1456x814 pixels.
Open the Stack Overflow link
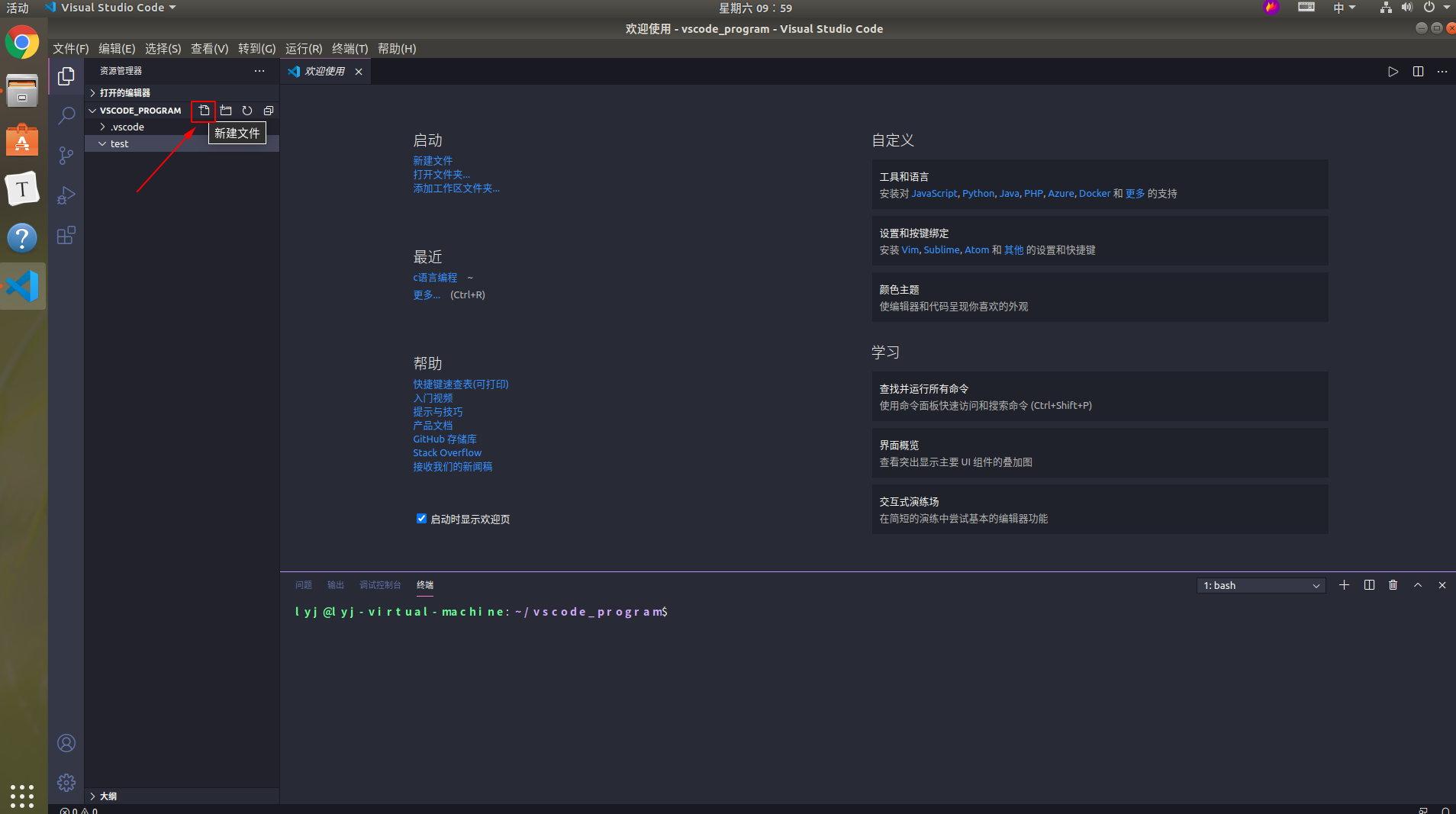447,453
